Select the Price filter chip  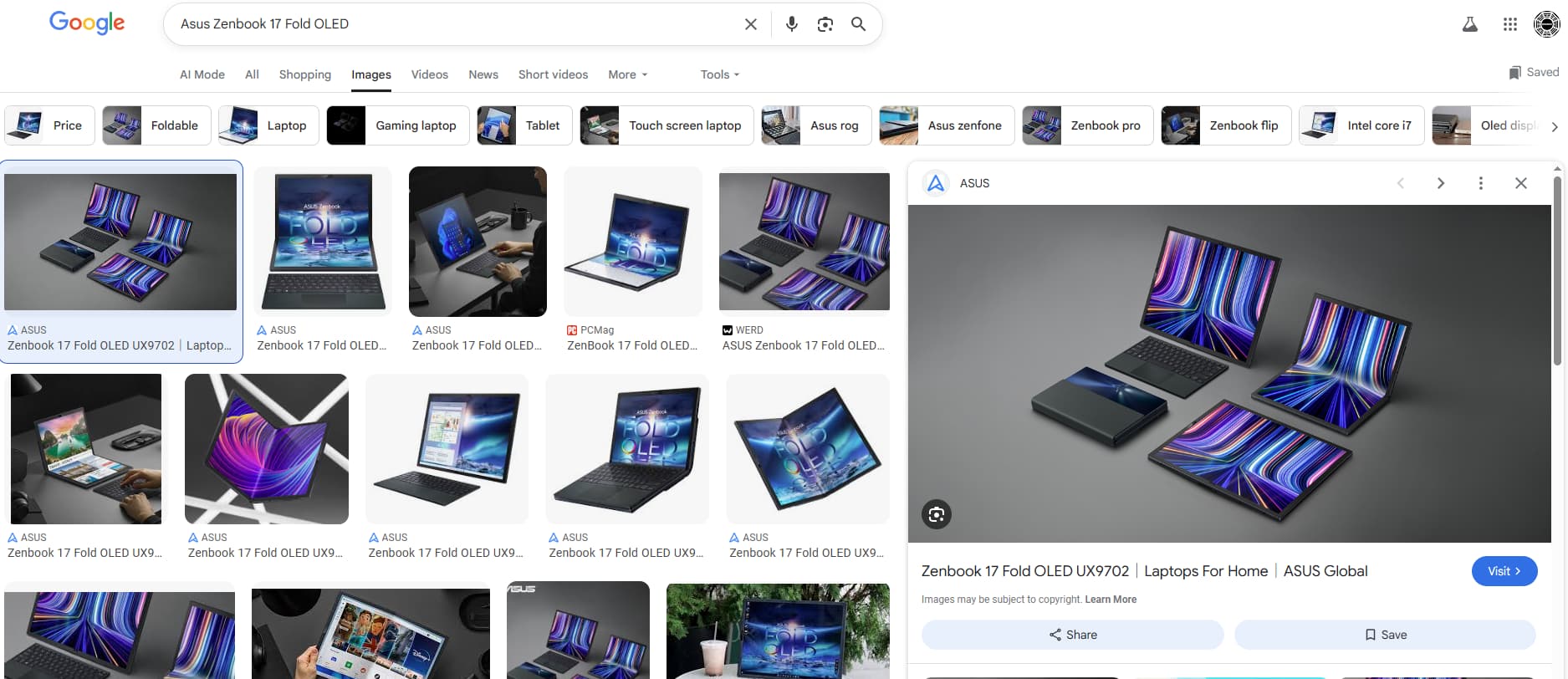[49, 125]
